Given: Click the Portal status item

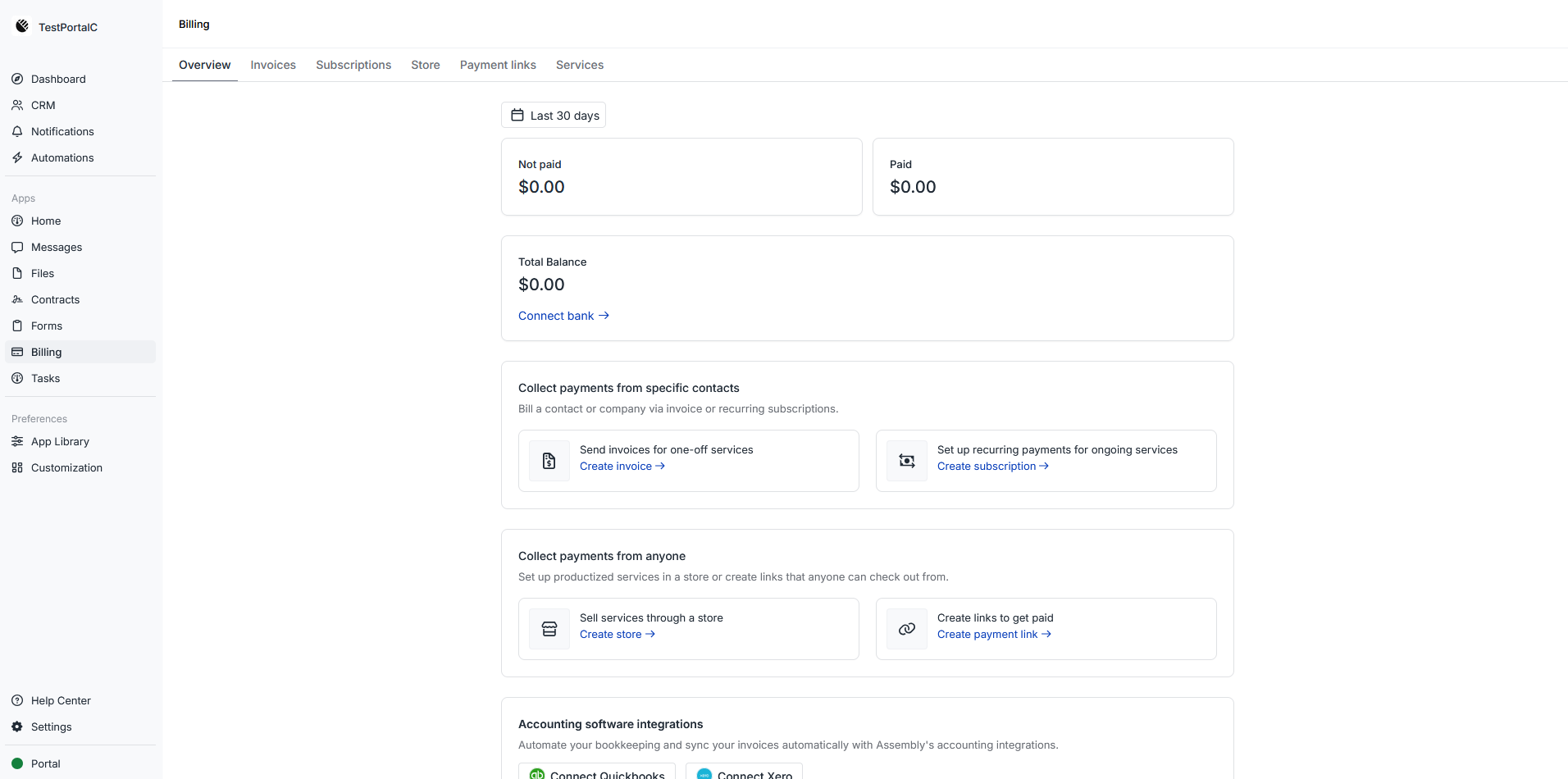Looking at the screenshot, I should coord(45,763).
